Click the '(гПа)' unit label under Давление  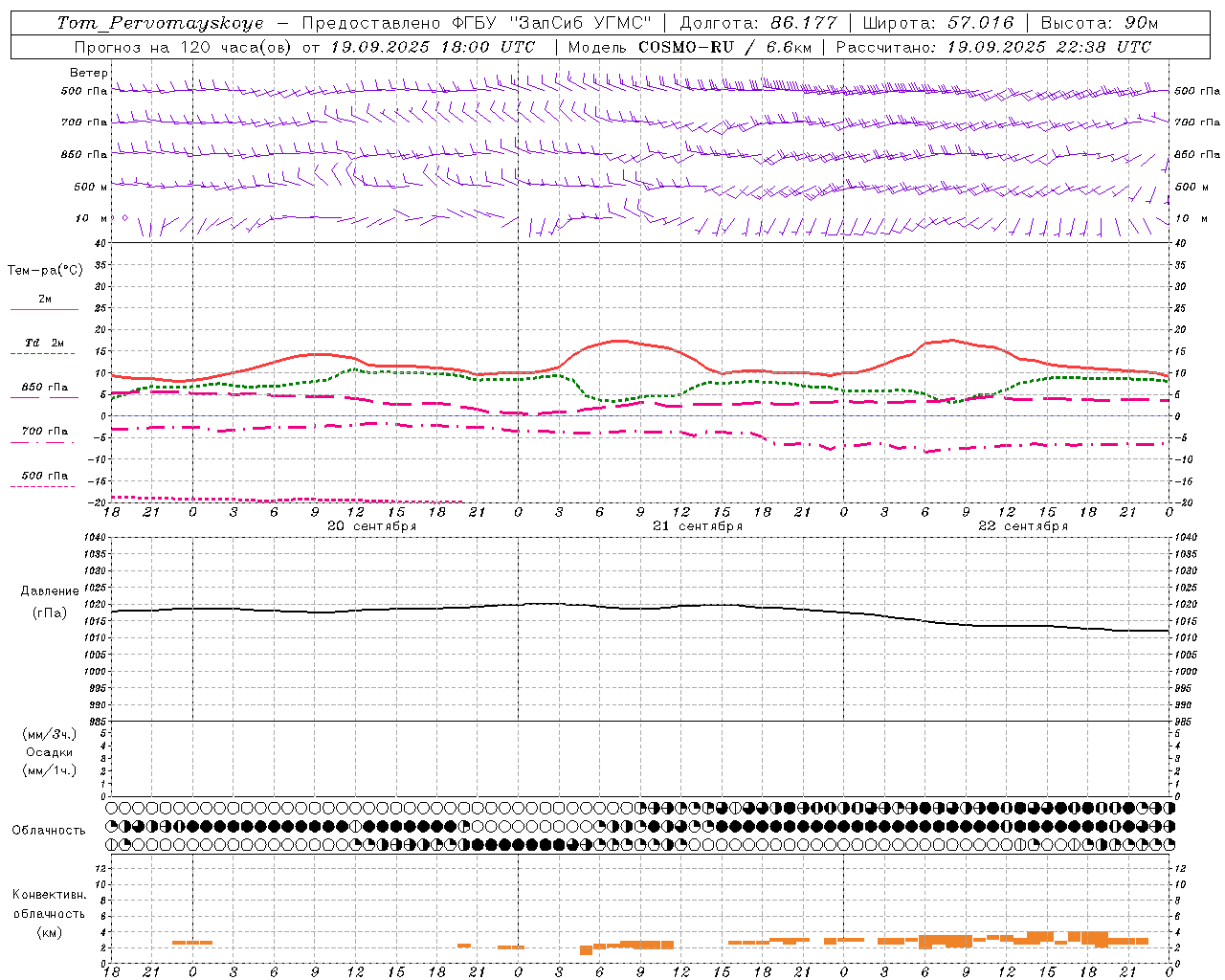click(x=49, y=612)
